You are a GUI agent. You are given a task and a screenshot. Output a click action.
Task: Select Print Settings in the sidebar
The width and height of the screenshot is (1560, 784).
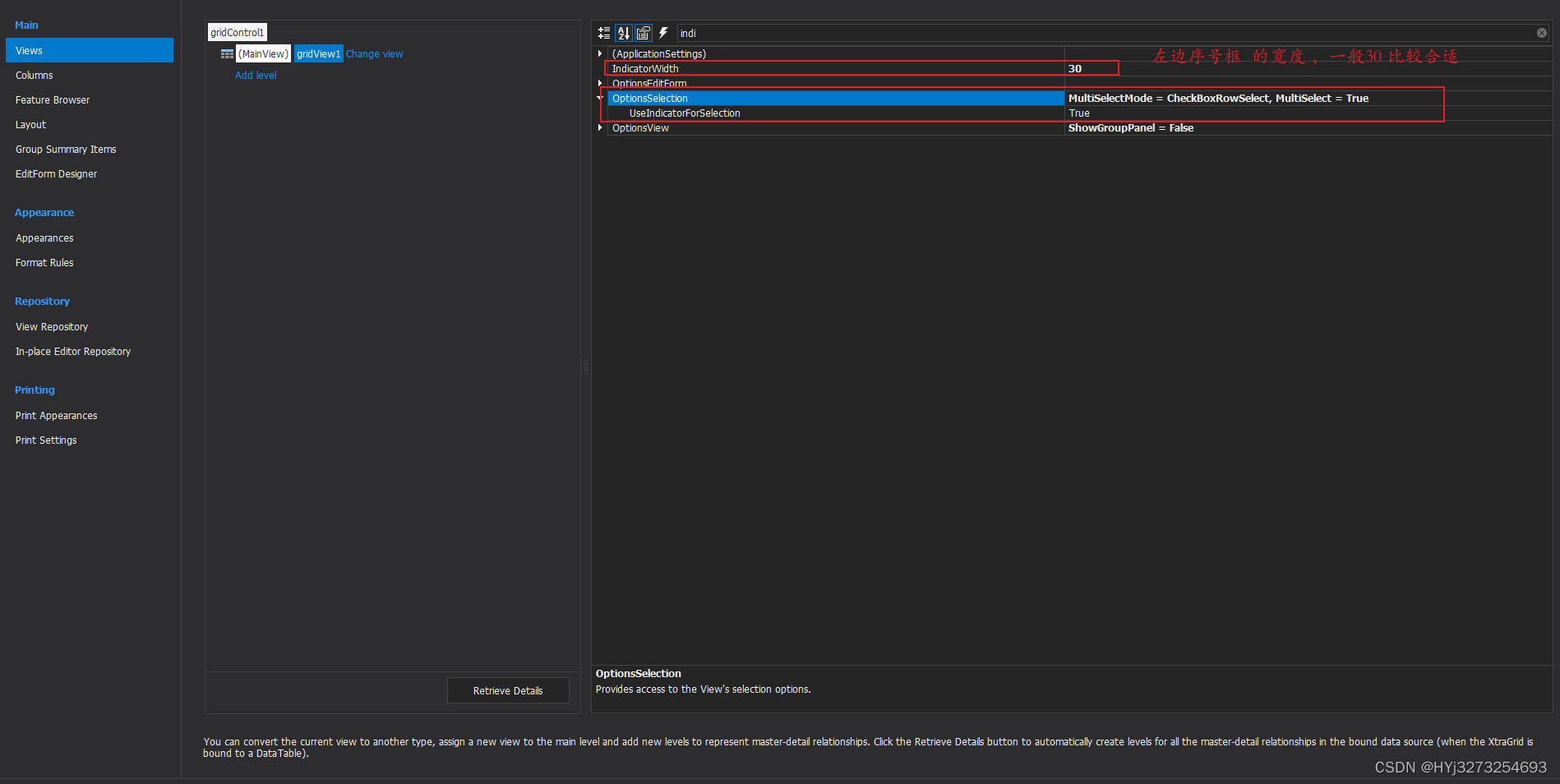[x=45, y=440]
